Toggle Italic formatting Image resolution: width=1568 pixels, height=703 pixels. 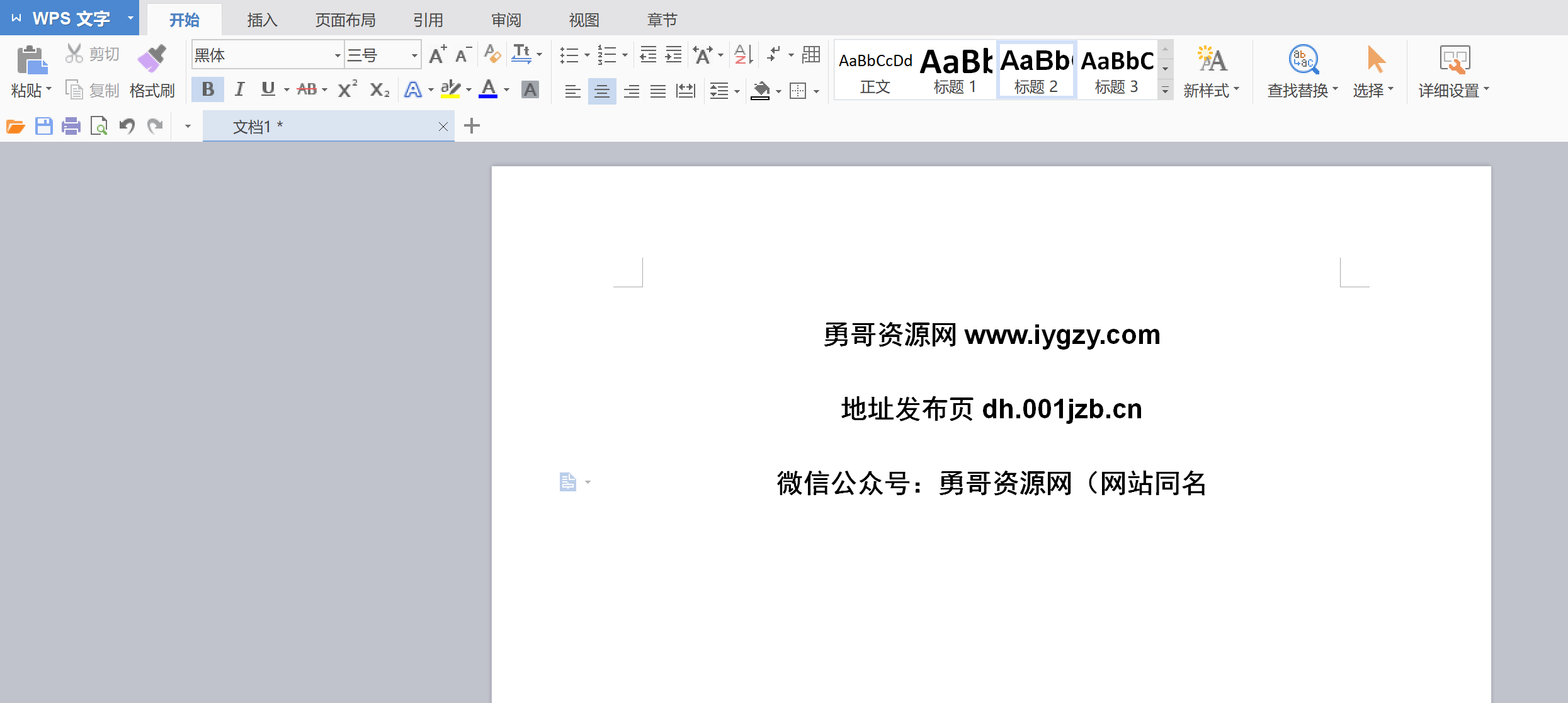[x=239, y=89]
